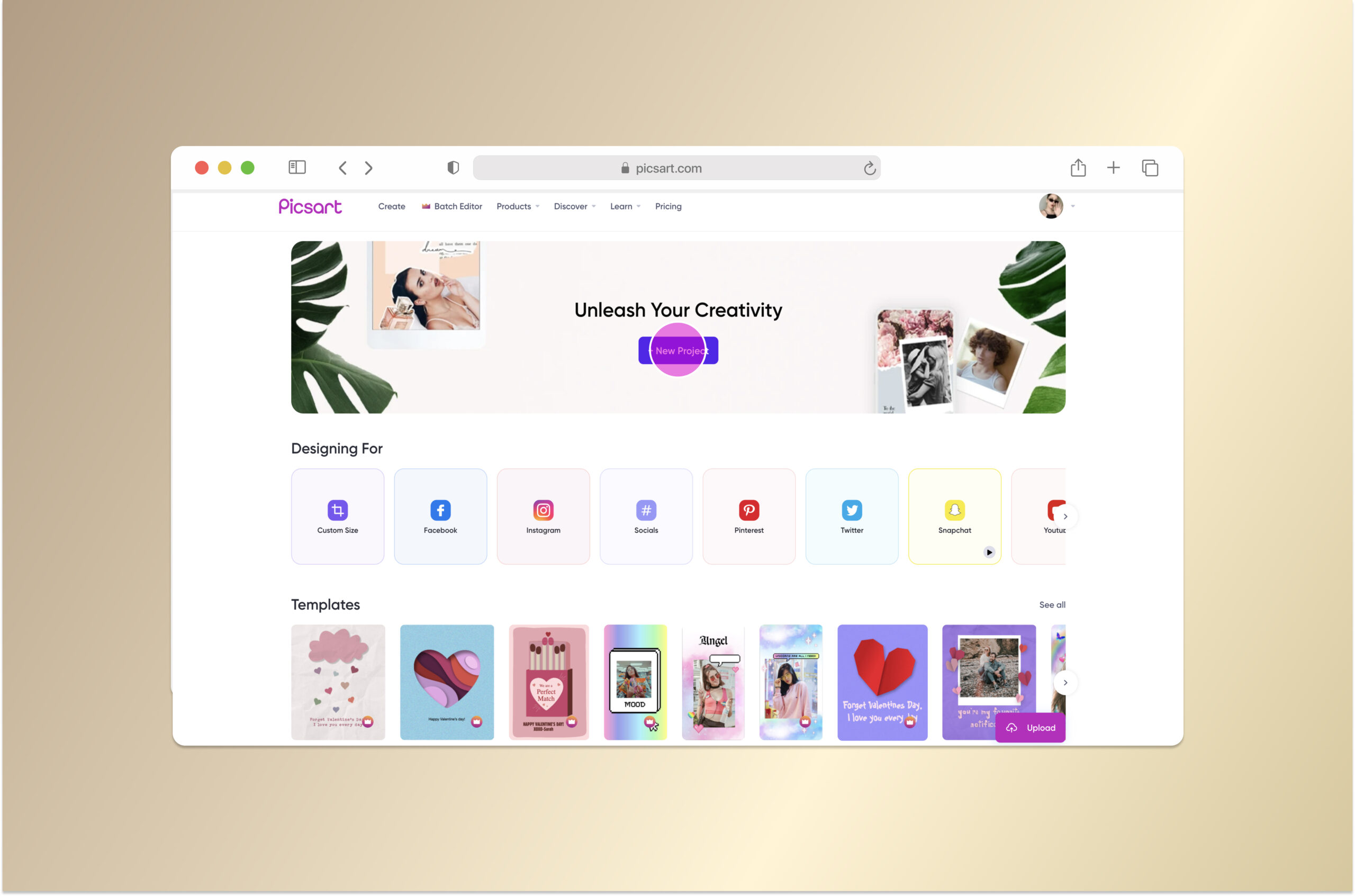Viewport: 1355px width, 896px height.
Task: Click the Upload button icon
Action: 1012,727
